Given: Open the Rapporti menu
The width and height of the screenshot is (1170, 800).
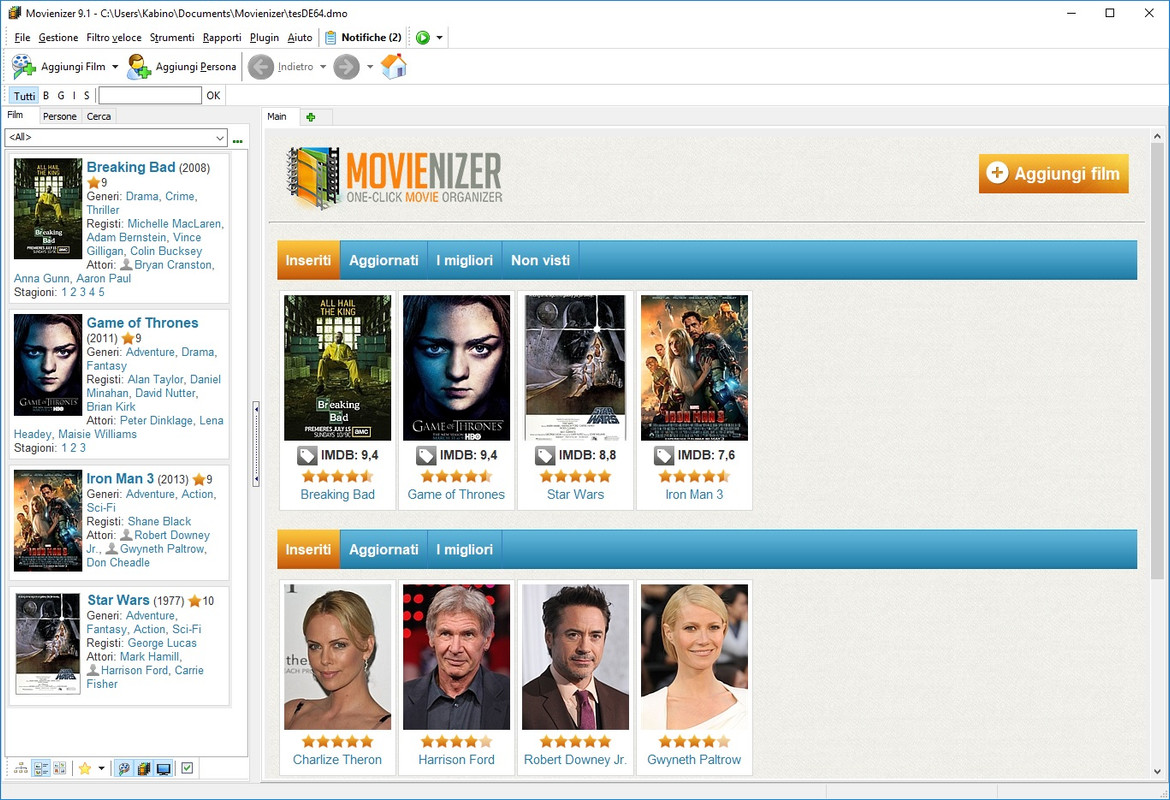Looking at the screenshot, I should (222, 37).
